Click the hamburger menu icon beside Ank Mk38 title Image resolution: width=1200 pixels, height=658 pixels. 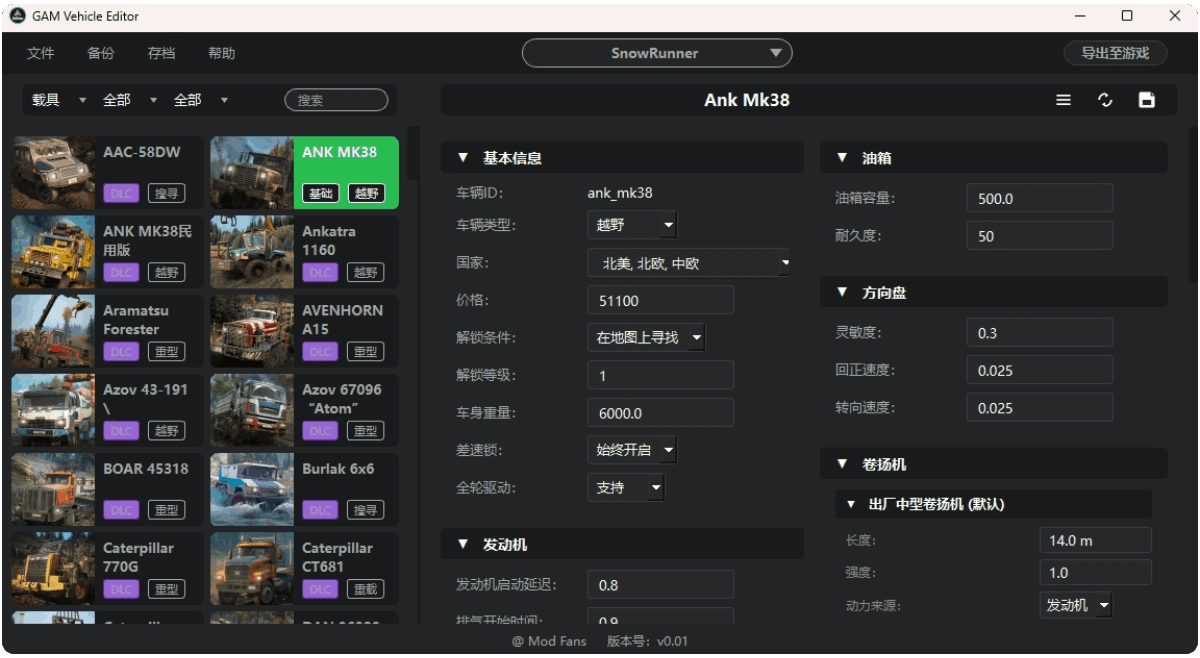pos(1063,100)
